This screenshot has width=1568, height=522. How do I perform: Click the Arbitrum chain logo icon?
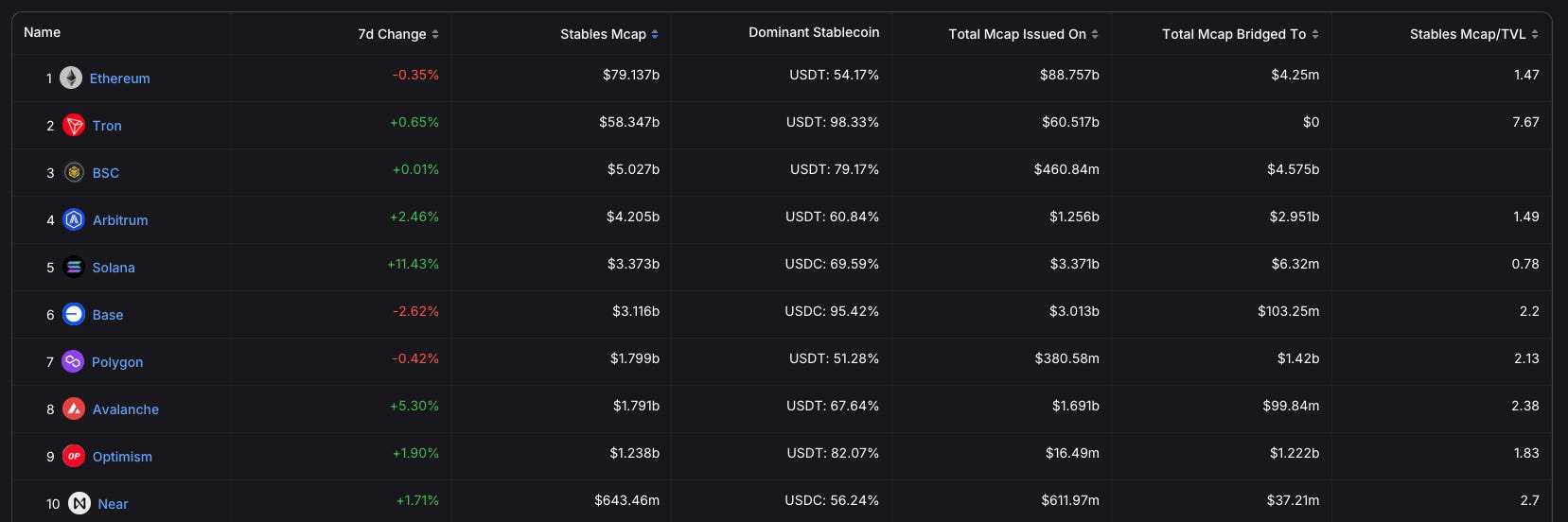tap(74, 219)
